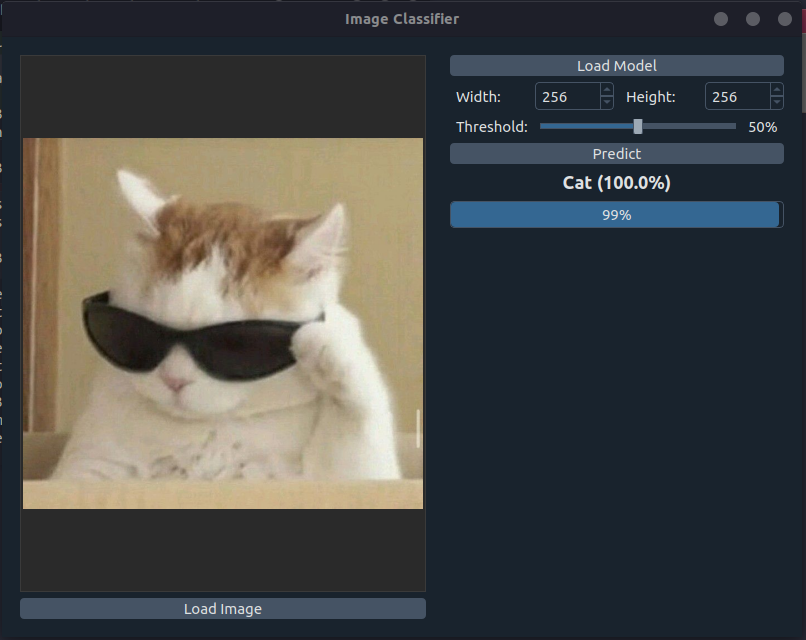Maximize the Image Classifier window
Screen dimensions: 806x640
tap(753, 19)
